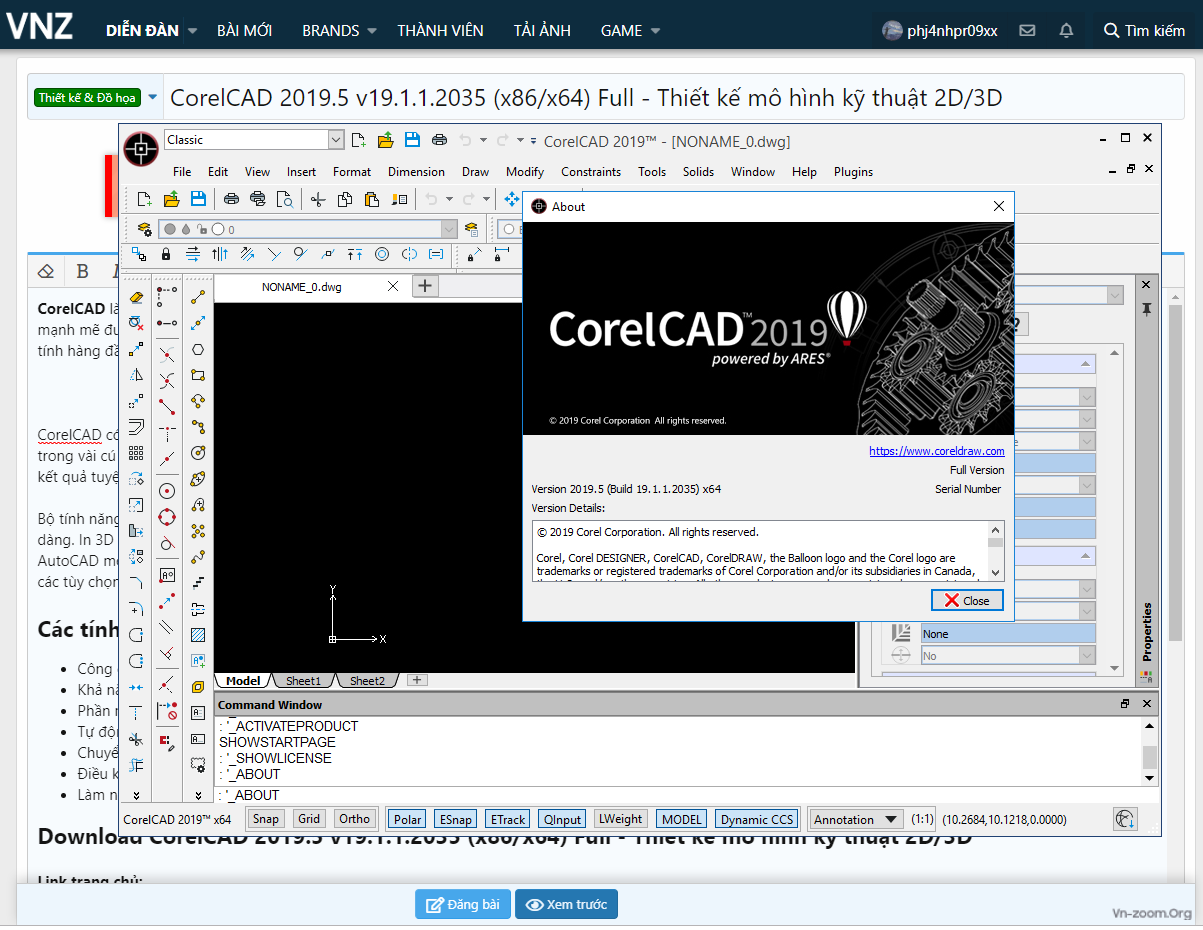Expand the DIỄN ĐÀN menu arrow
The height and width of the screenshot is (930, 1203).
coord(192,31)
